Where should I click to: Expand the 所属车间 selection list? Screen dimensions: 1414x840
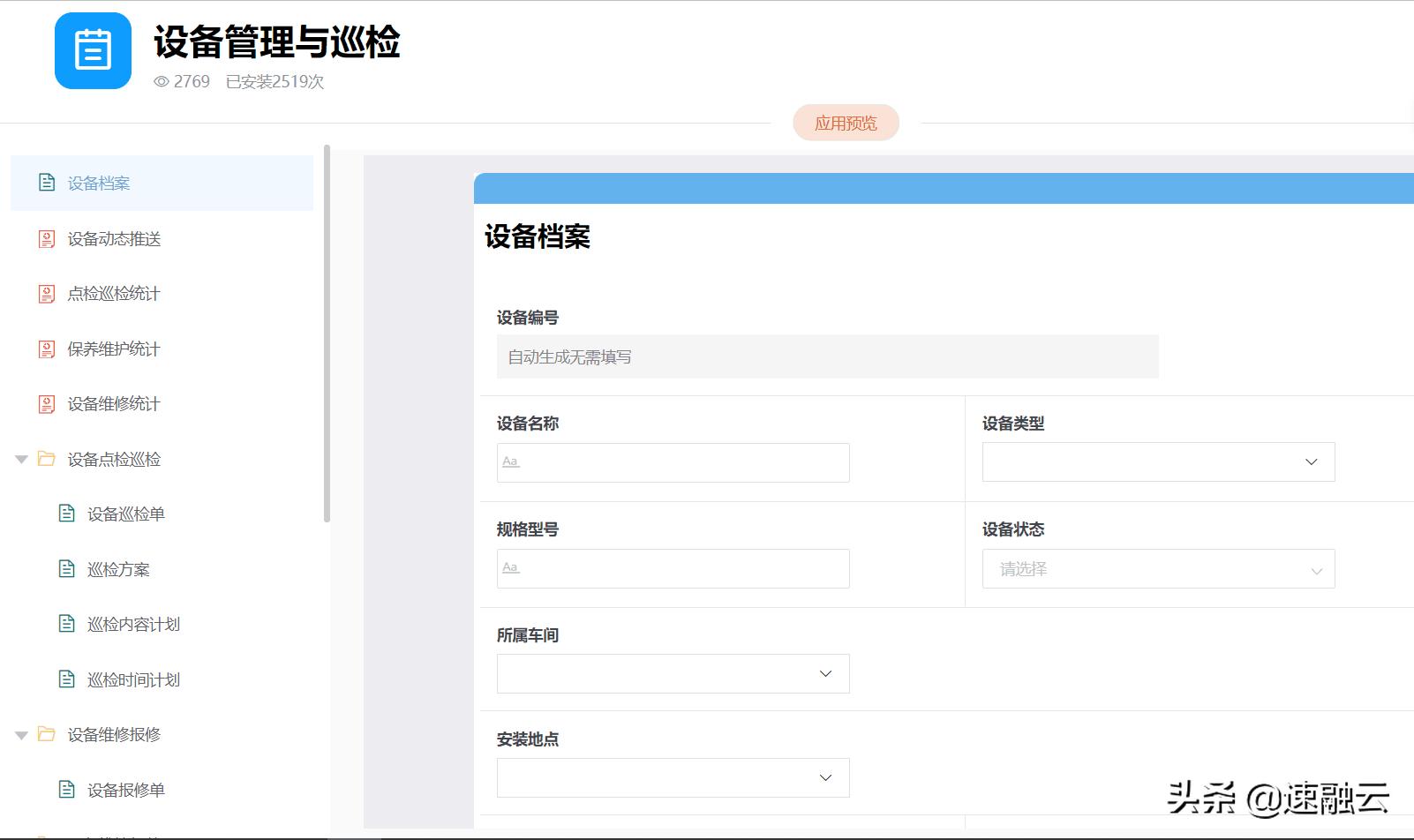tap(672, 673)
